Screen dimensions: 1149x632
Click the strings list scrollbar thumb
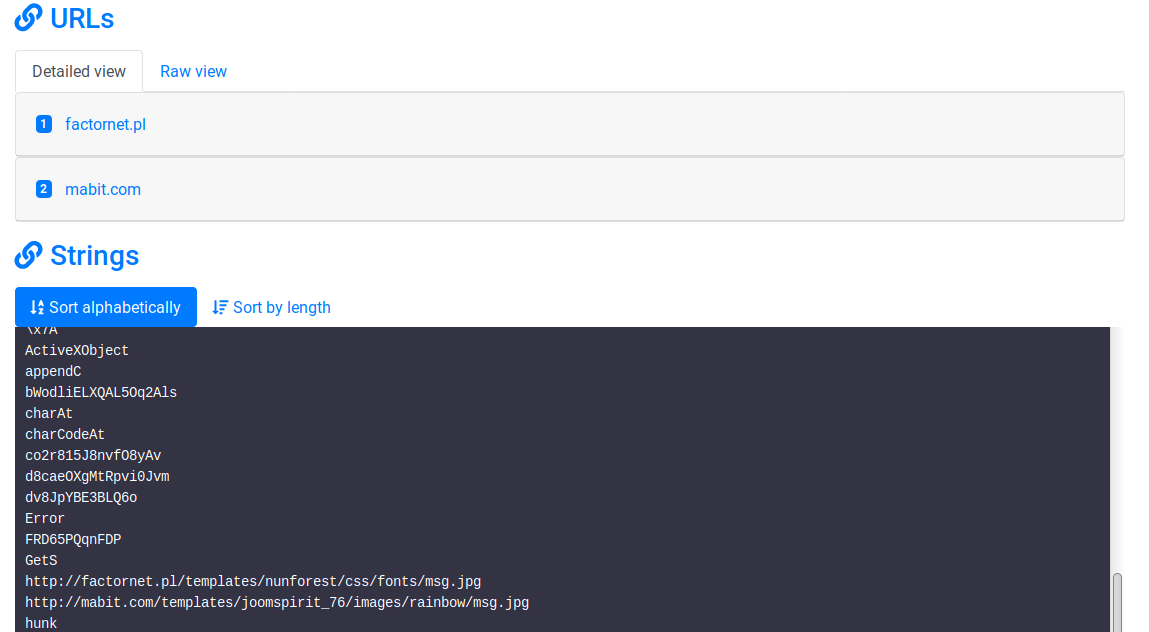[x=1117, y=603]
